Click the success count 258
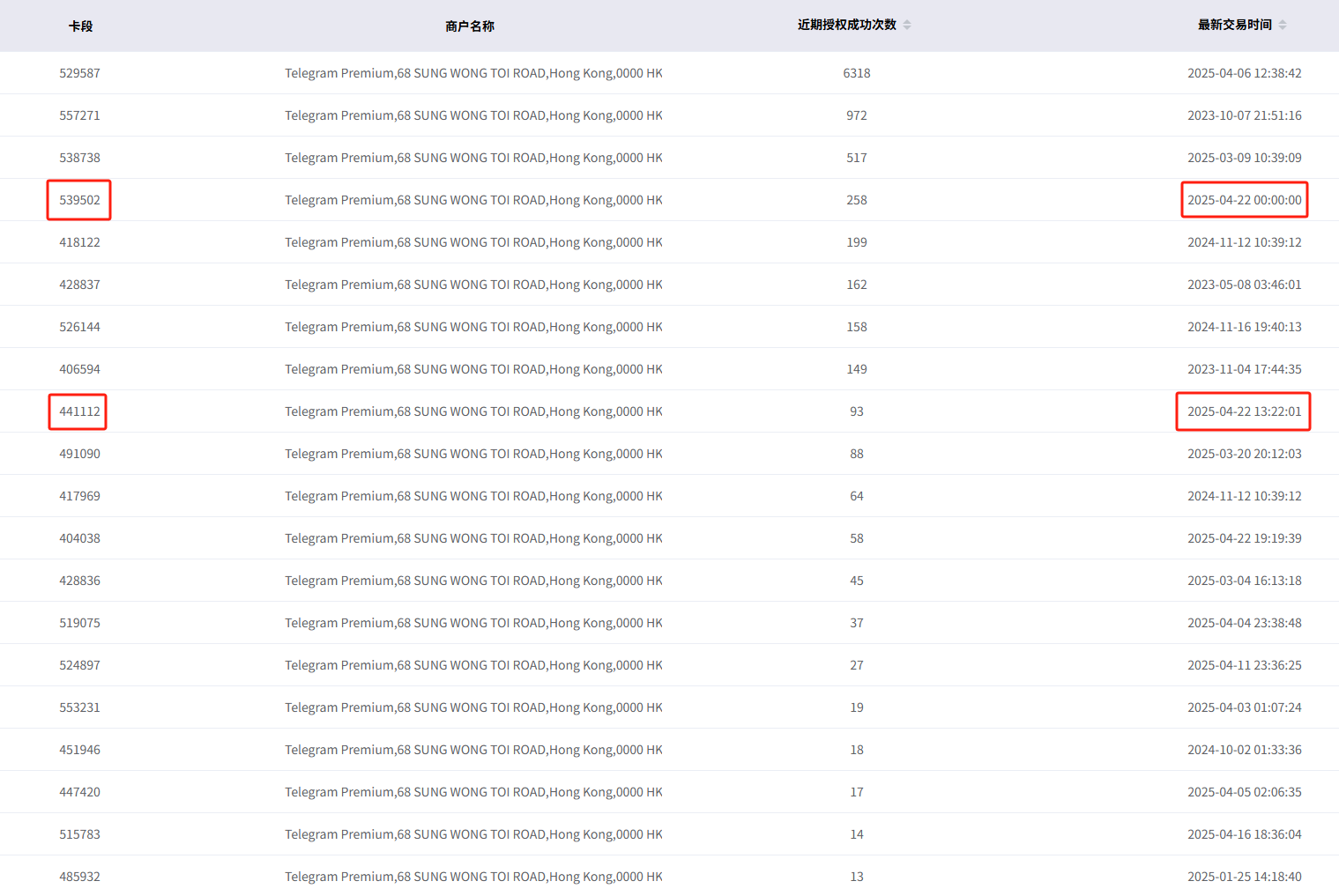The width and height of the screenshot is (1339, 896). [857, 200]
